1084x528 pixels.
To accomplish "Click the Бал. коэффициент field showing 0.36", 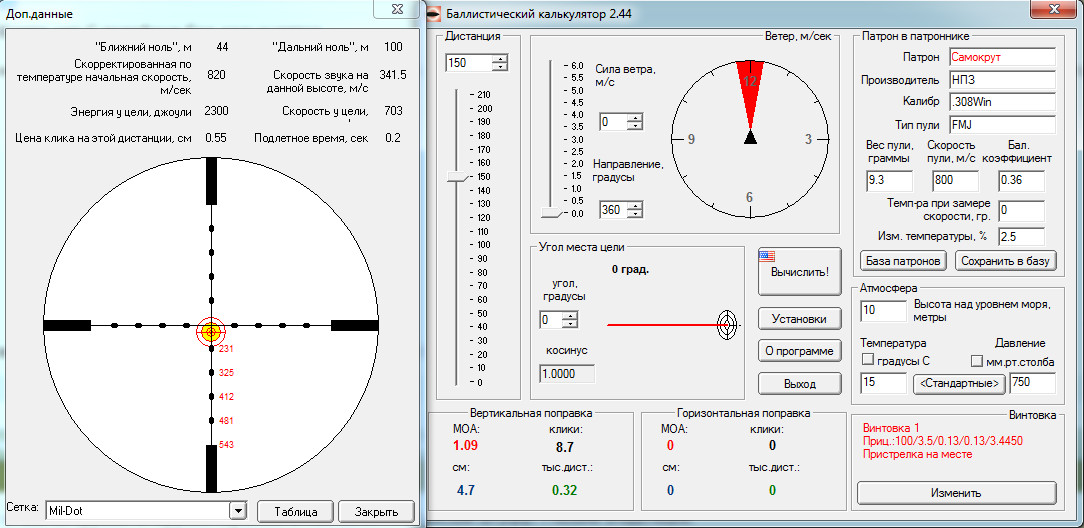I will [1020, 181].
